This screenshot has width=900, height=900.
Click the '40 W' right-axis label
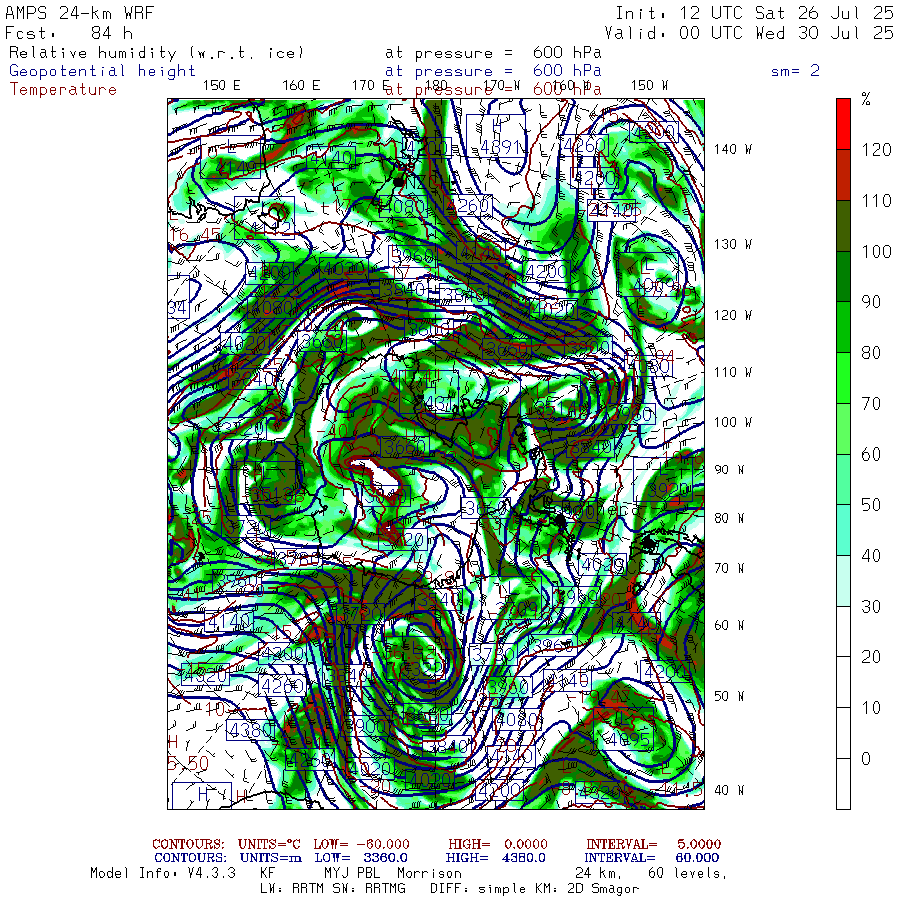click(729, 790)
